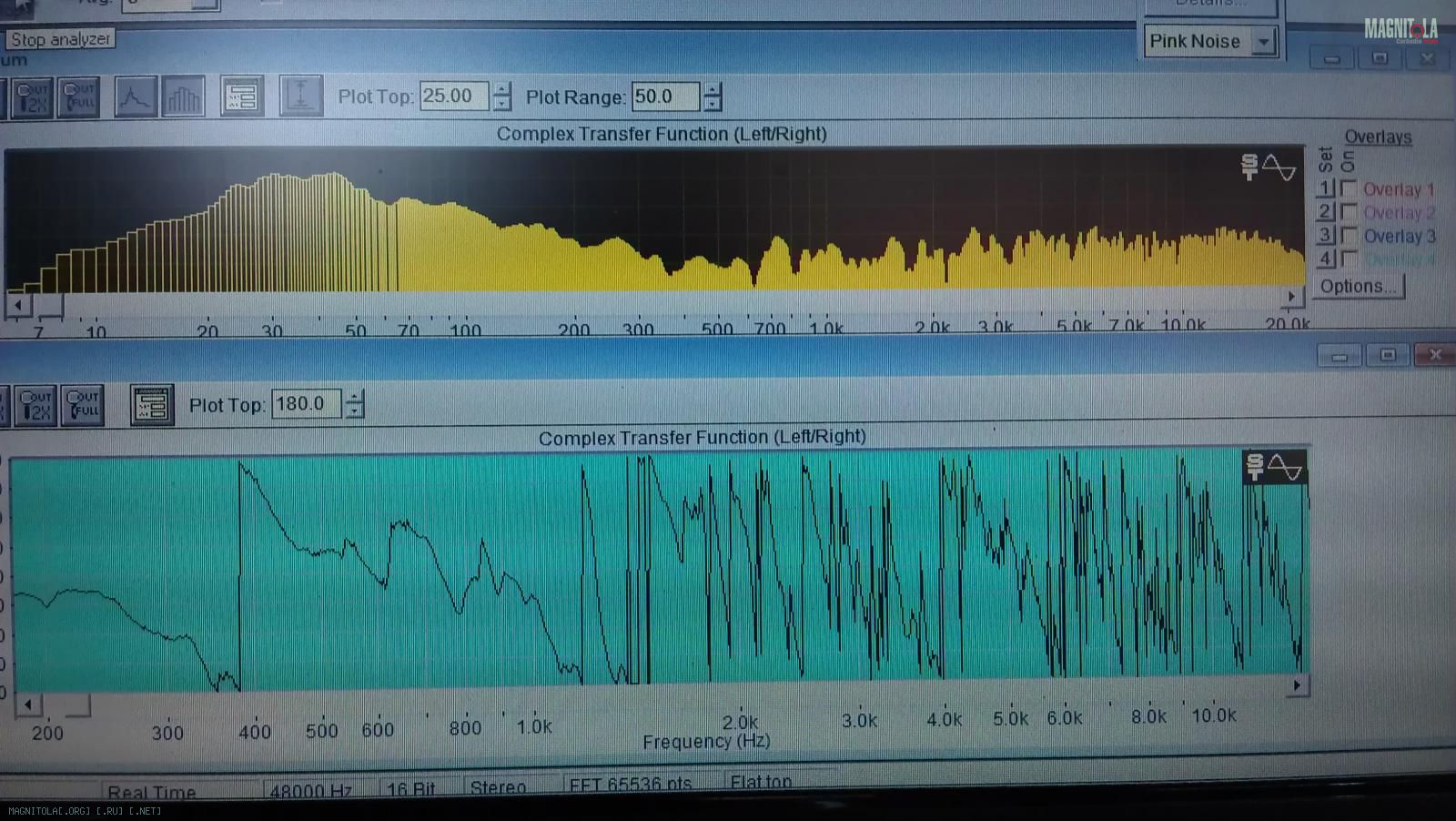Open the overlay Options dialog
Viewport: 1456px width, 821px height.
pos(1359,287)
